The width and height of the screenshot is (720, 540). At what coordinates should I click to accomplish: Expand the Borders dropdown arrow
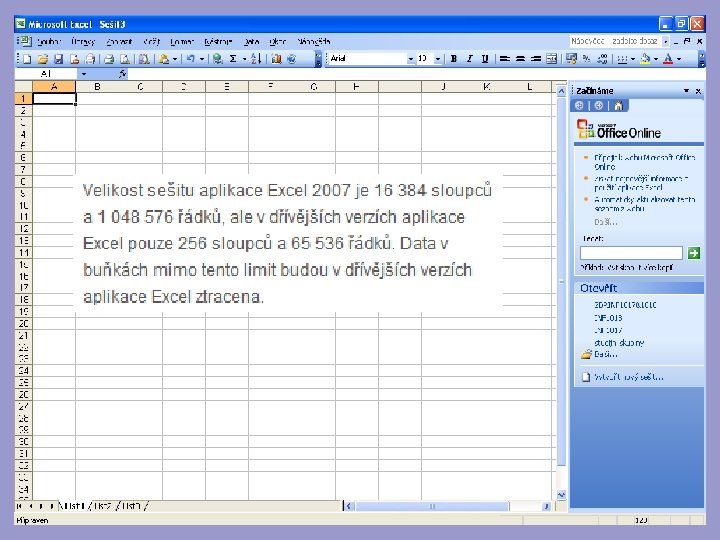633,59
